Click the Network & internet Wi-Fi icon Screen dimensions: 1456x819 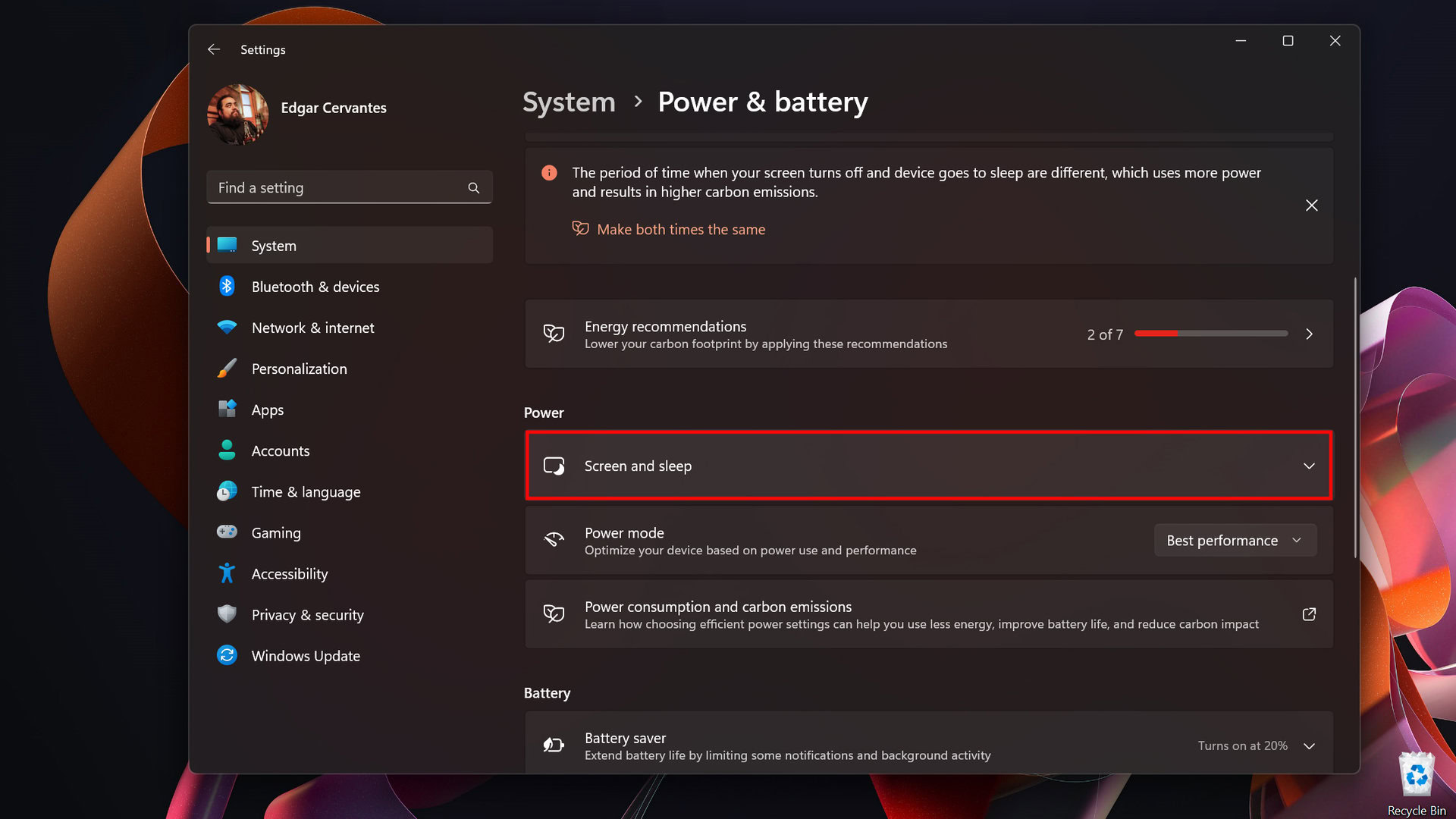pos(227,328)
